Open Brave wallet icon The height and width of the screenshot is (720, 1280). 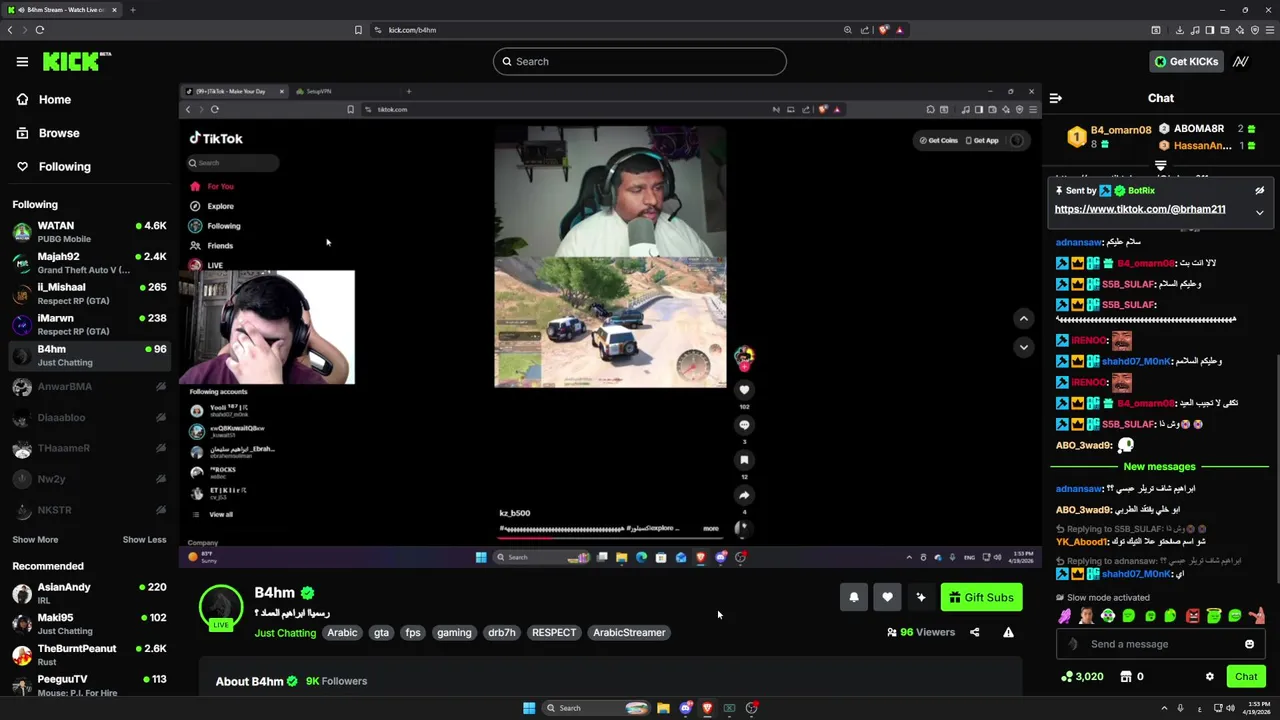tap(1225, 30)
